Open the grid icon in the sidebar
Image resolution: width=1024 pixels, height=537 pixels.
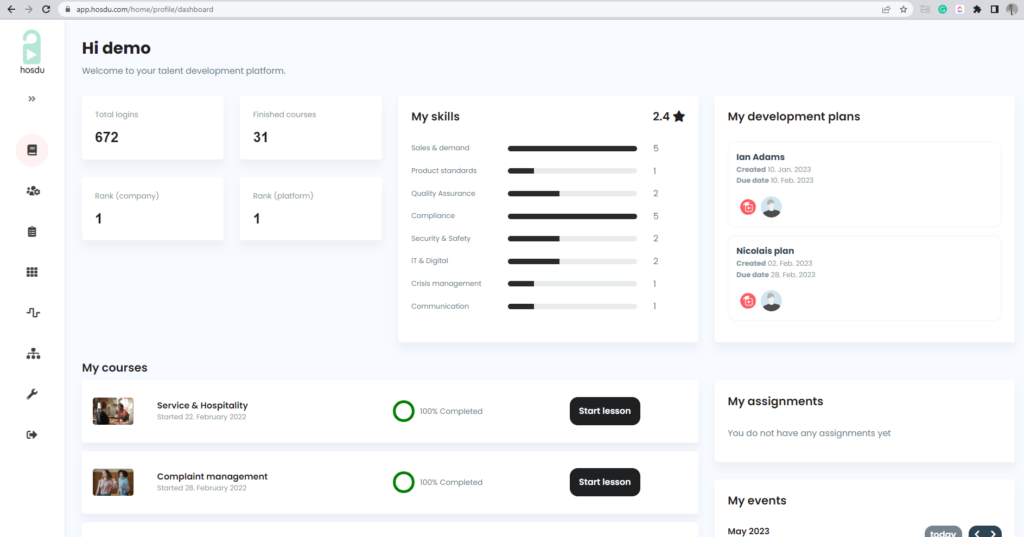pos(32,272)
